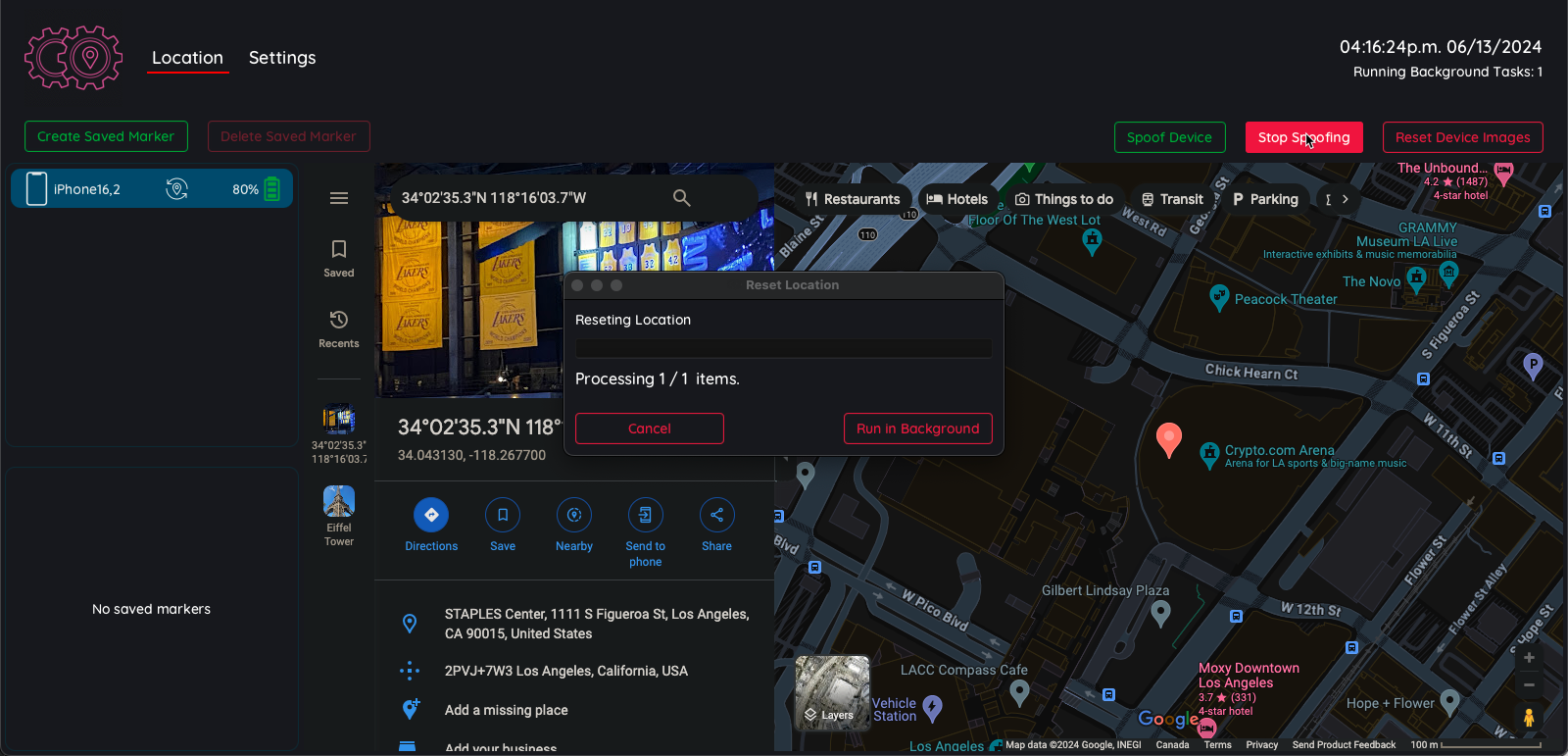Click Add a missing place text
This screenshot has height=756, width=1568.
(x=507, y=710)
